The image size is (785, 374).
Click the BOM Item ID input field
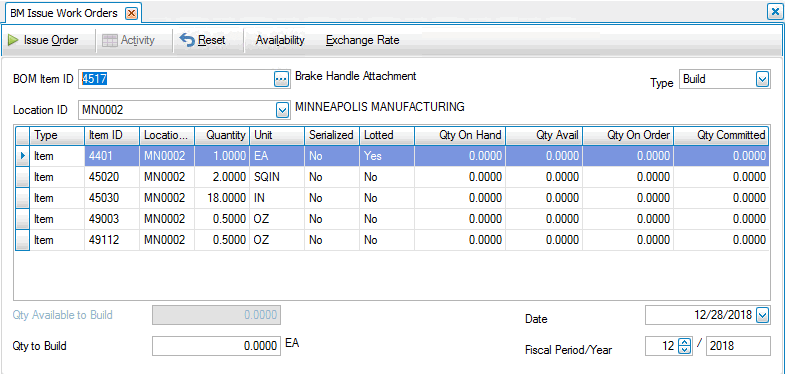coord(176,79)
